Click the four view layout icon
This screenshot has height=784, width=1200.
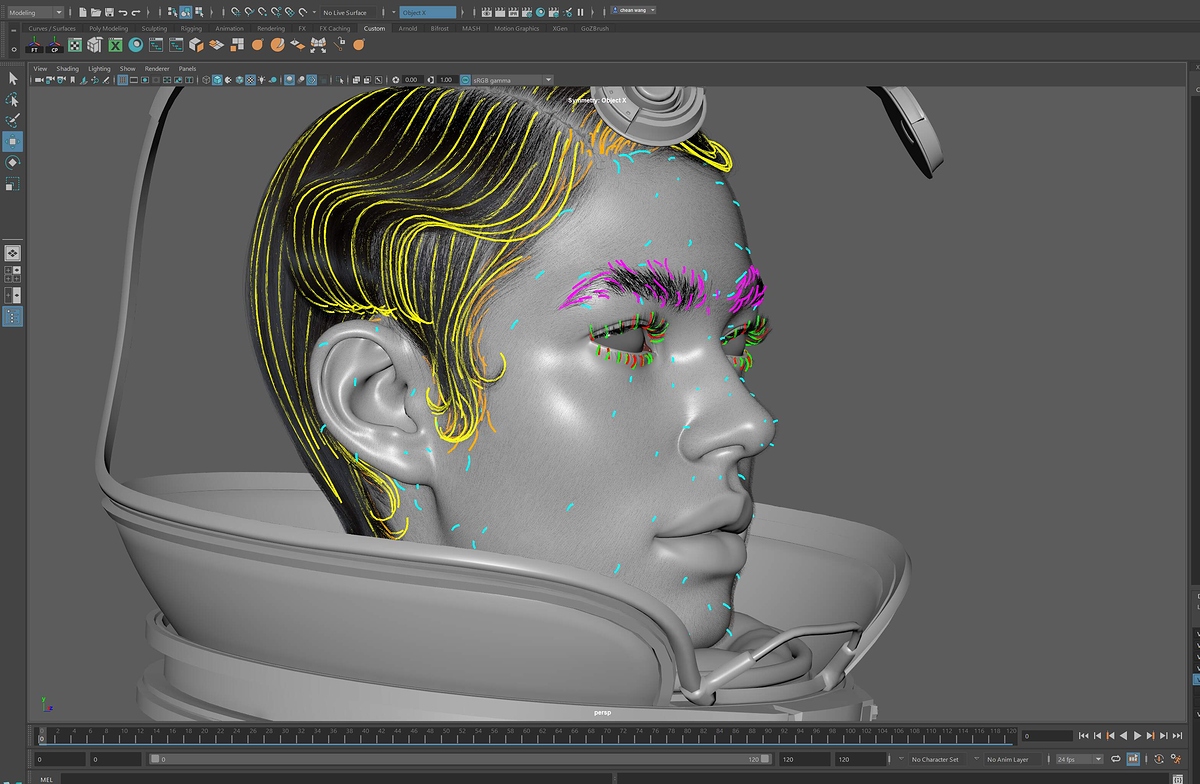(13, 273)
